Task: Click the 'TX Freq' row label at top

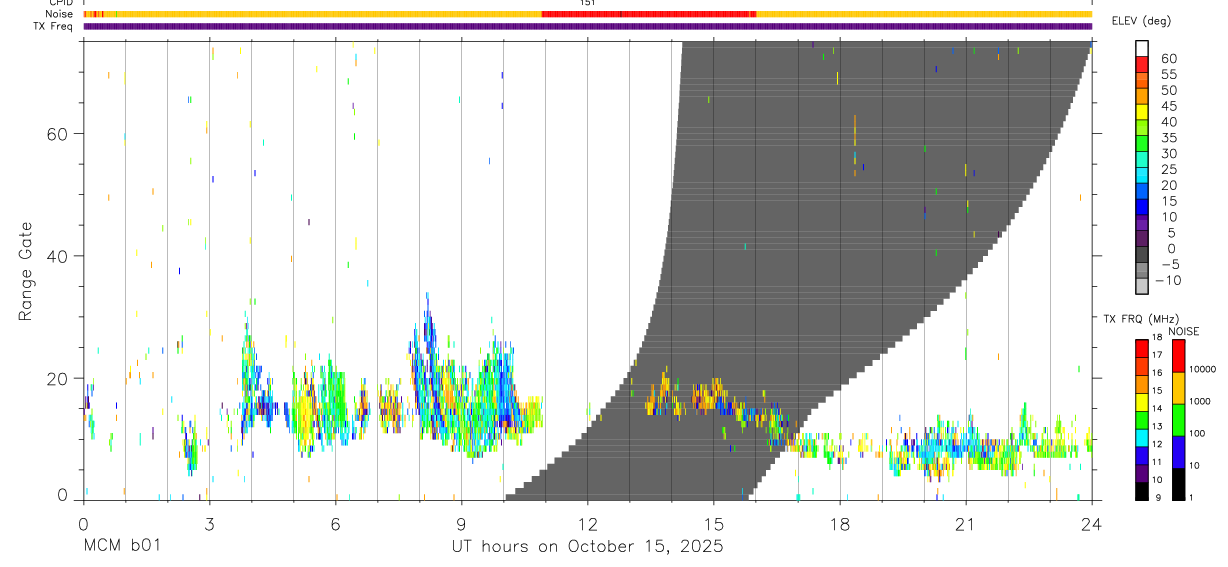Action: click(55, 26)
